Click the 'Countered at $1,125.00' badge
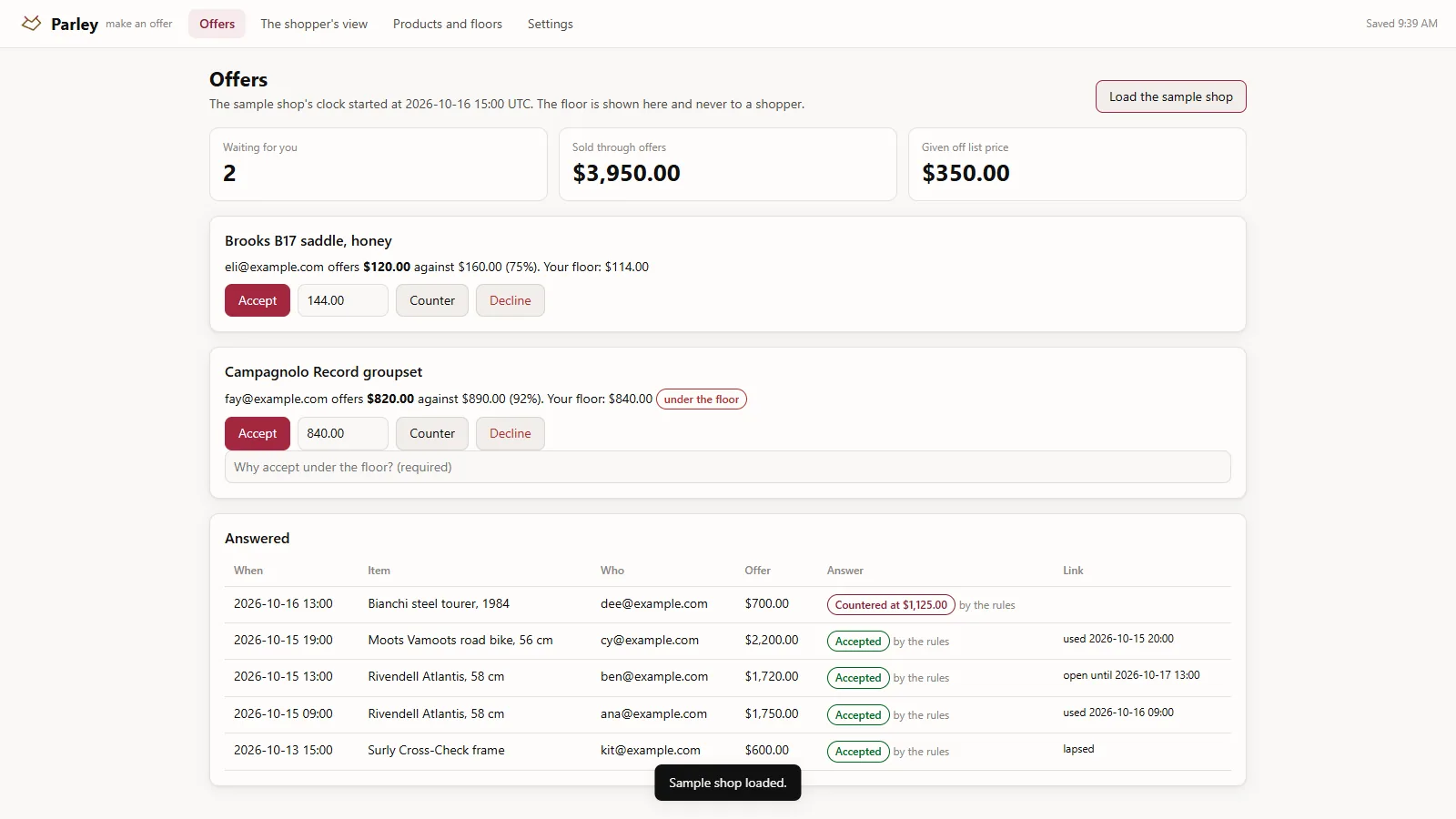This screenshot has width=1456, height=819. point(891,605)
